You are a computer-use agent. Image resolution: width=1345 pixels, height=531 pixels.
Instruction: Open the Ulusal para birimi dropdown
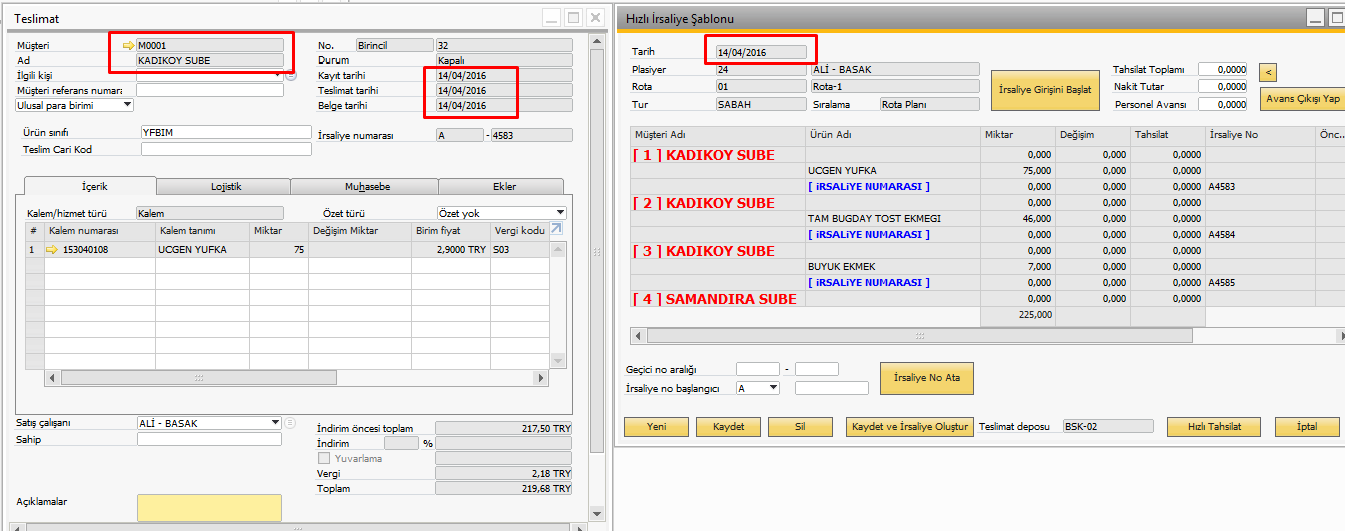[x=127, y=104]
